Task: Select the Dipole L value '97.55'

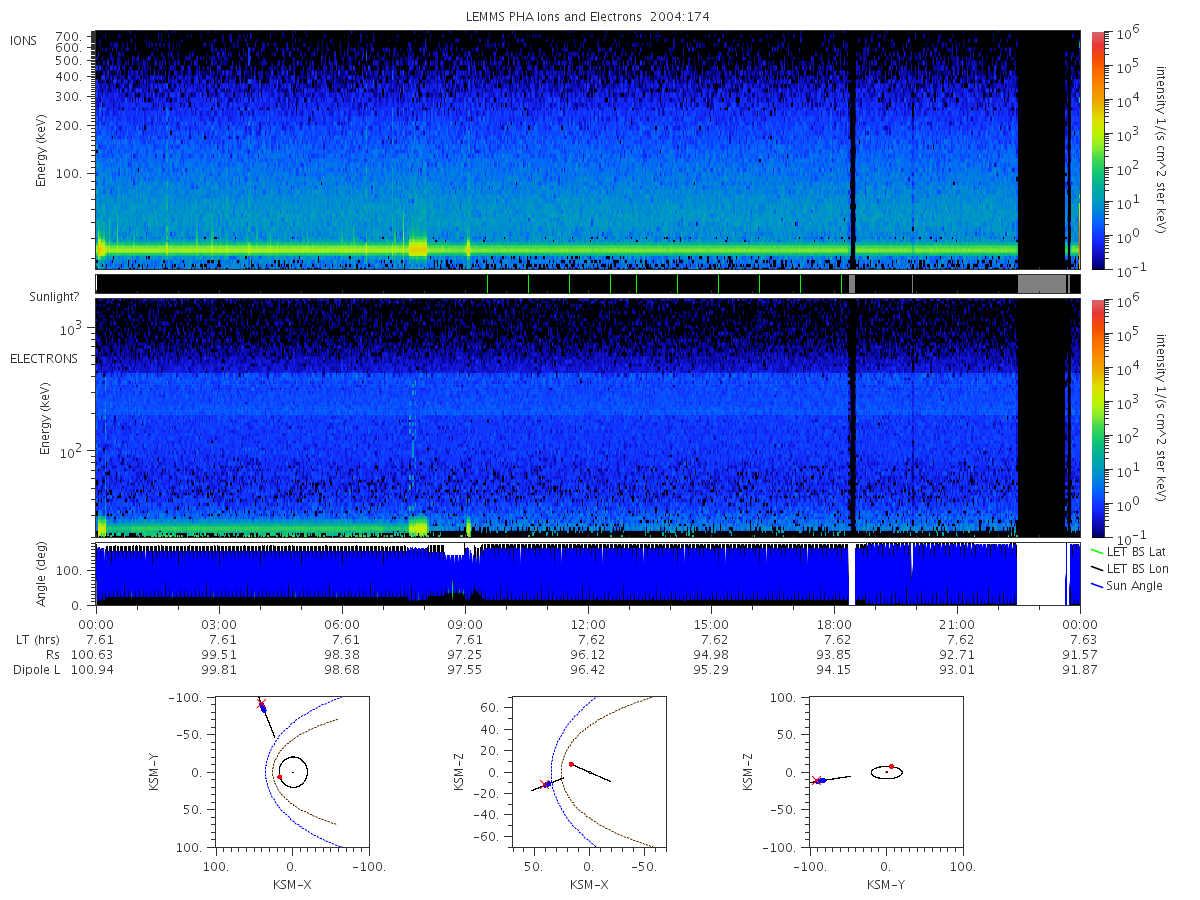Action: pyautogui.click(x=466, y=669)
